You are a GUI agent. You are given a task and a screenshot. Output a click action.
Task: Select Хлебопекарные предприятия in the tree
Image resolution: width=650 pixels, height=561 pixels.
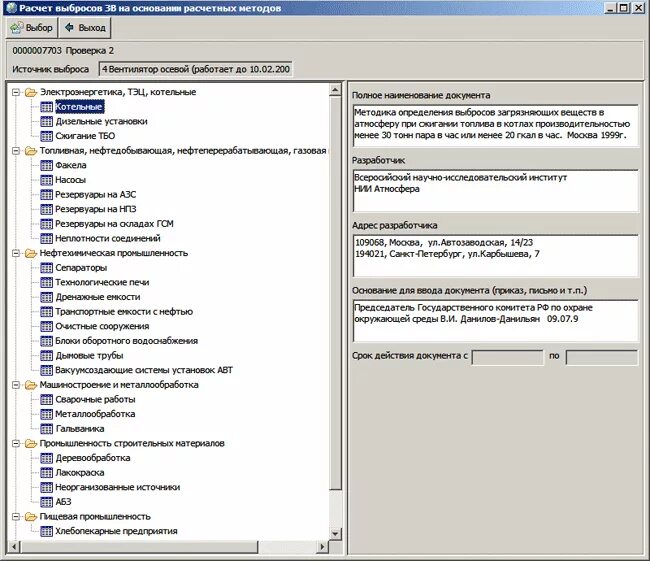point(116,531)
